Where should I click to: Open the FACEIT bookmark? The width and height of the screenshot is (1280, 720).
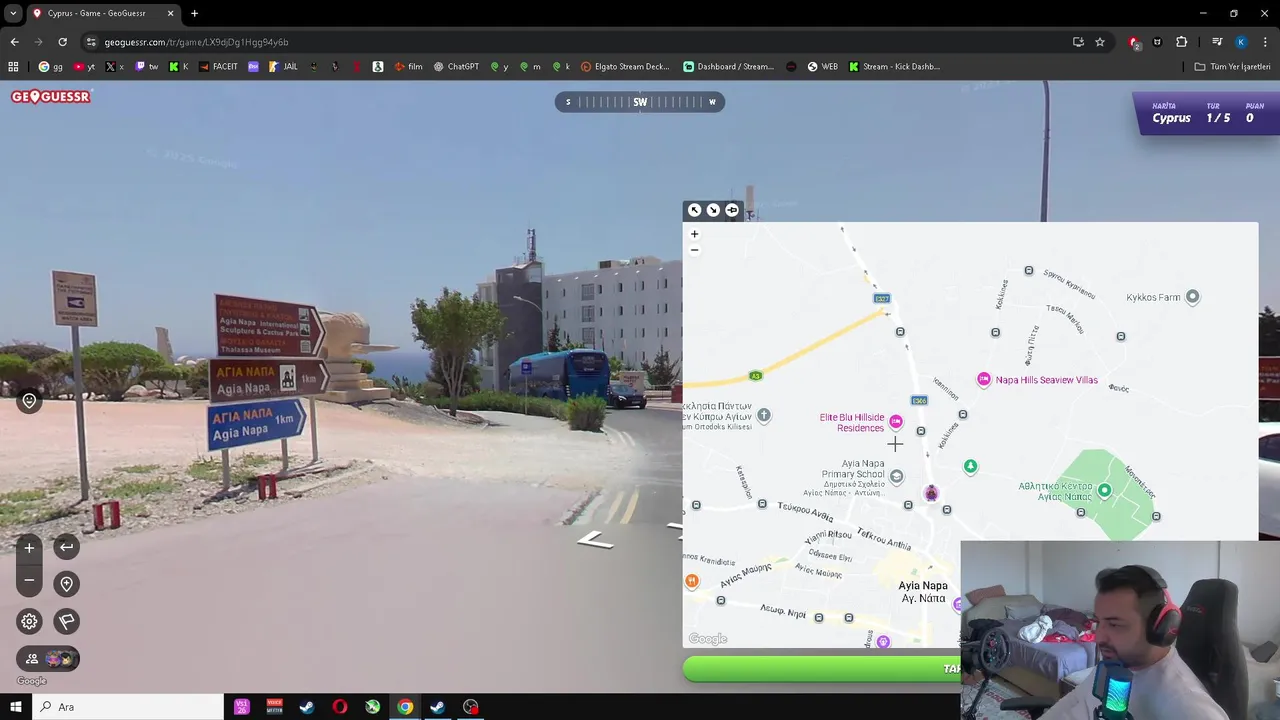(218, 67)
